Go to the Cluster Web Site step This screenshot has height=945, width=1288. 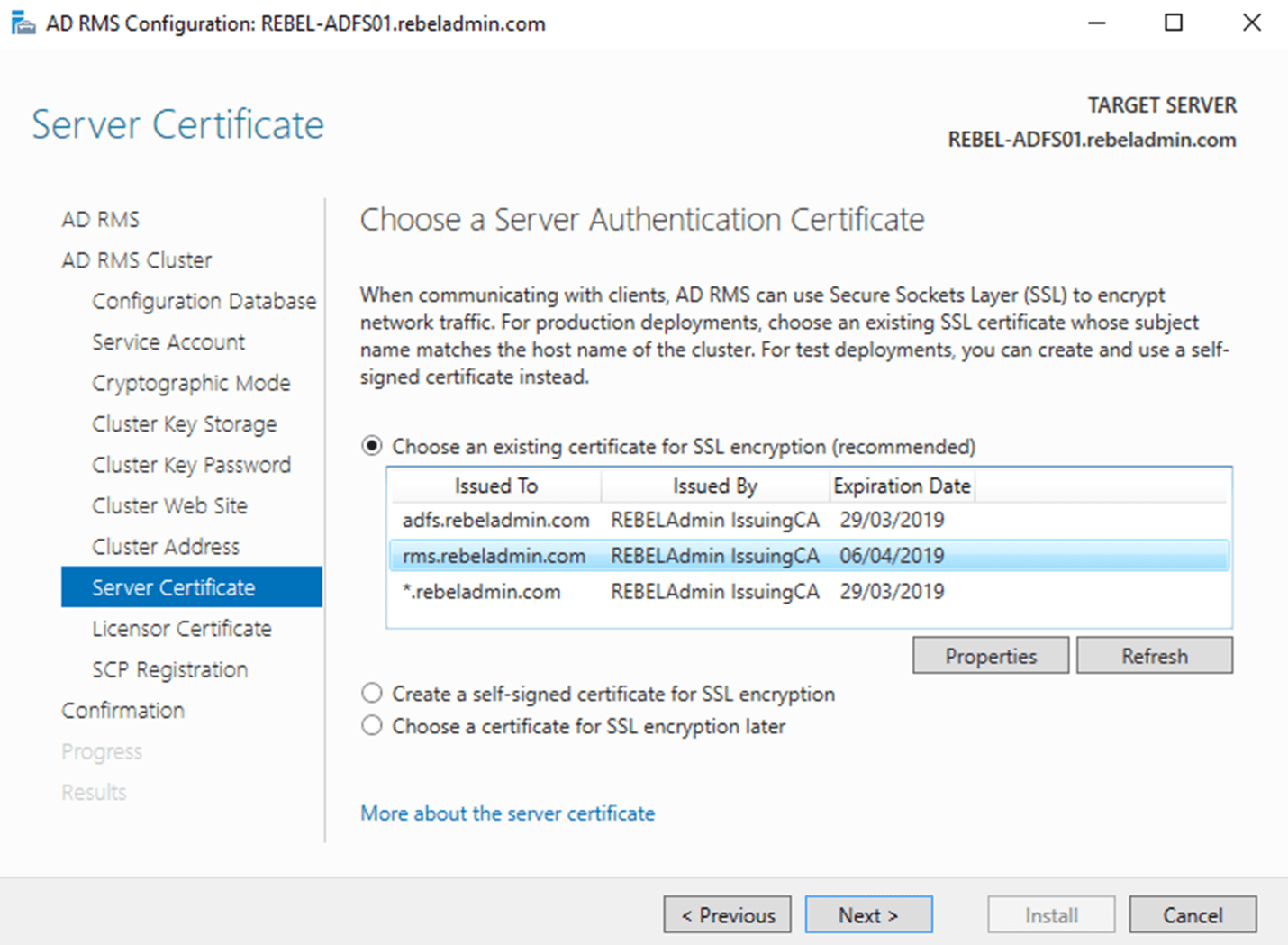point(169,505)
